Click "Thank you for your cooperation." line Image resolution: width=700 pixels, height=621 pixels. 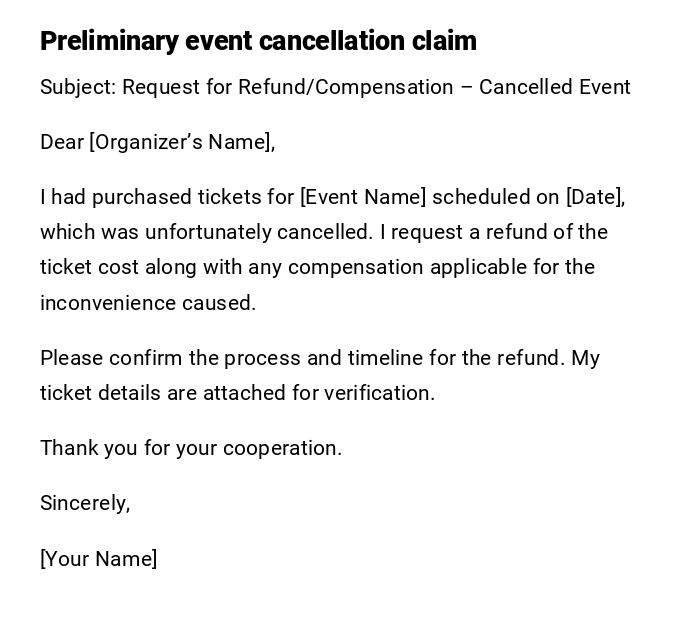point(191,448)
